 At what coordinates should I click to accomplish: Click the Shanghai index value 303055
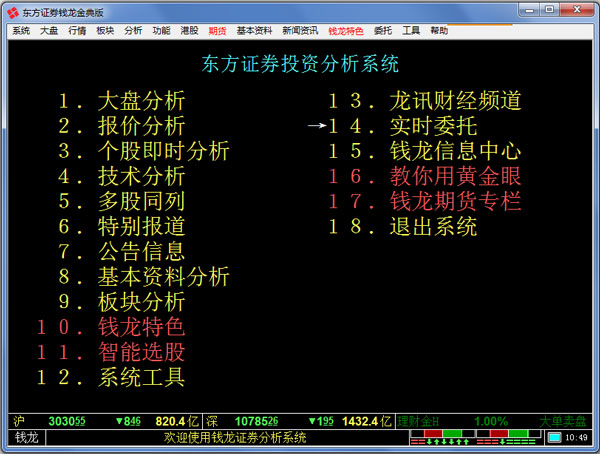[x=67, y=421]
